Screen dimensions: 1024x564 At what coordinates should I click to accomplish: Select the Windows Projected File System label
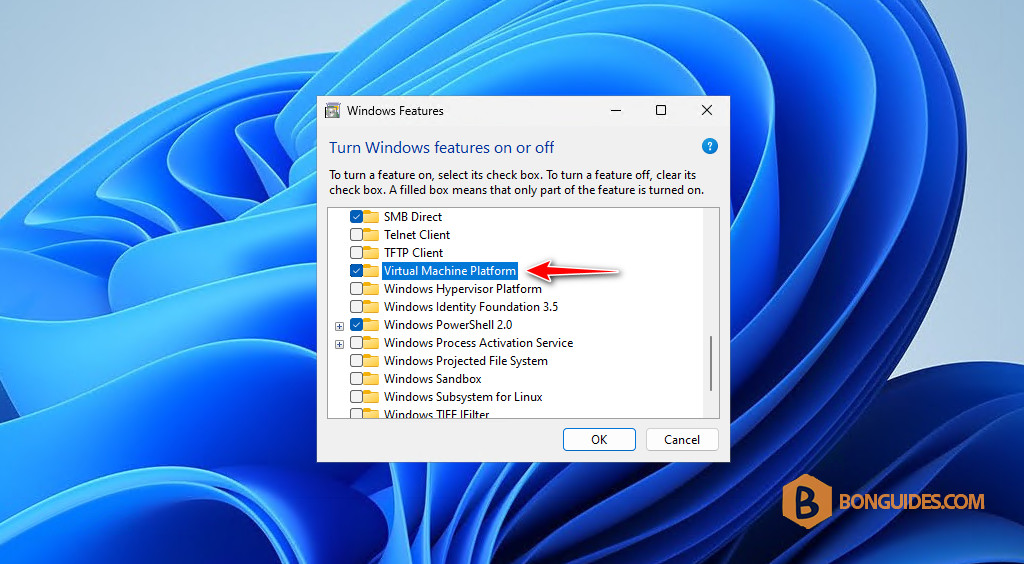coord(466,360)
